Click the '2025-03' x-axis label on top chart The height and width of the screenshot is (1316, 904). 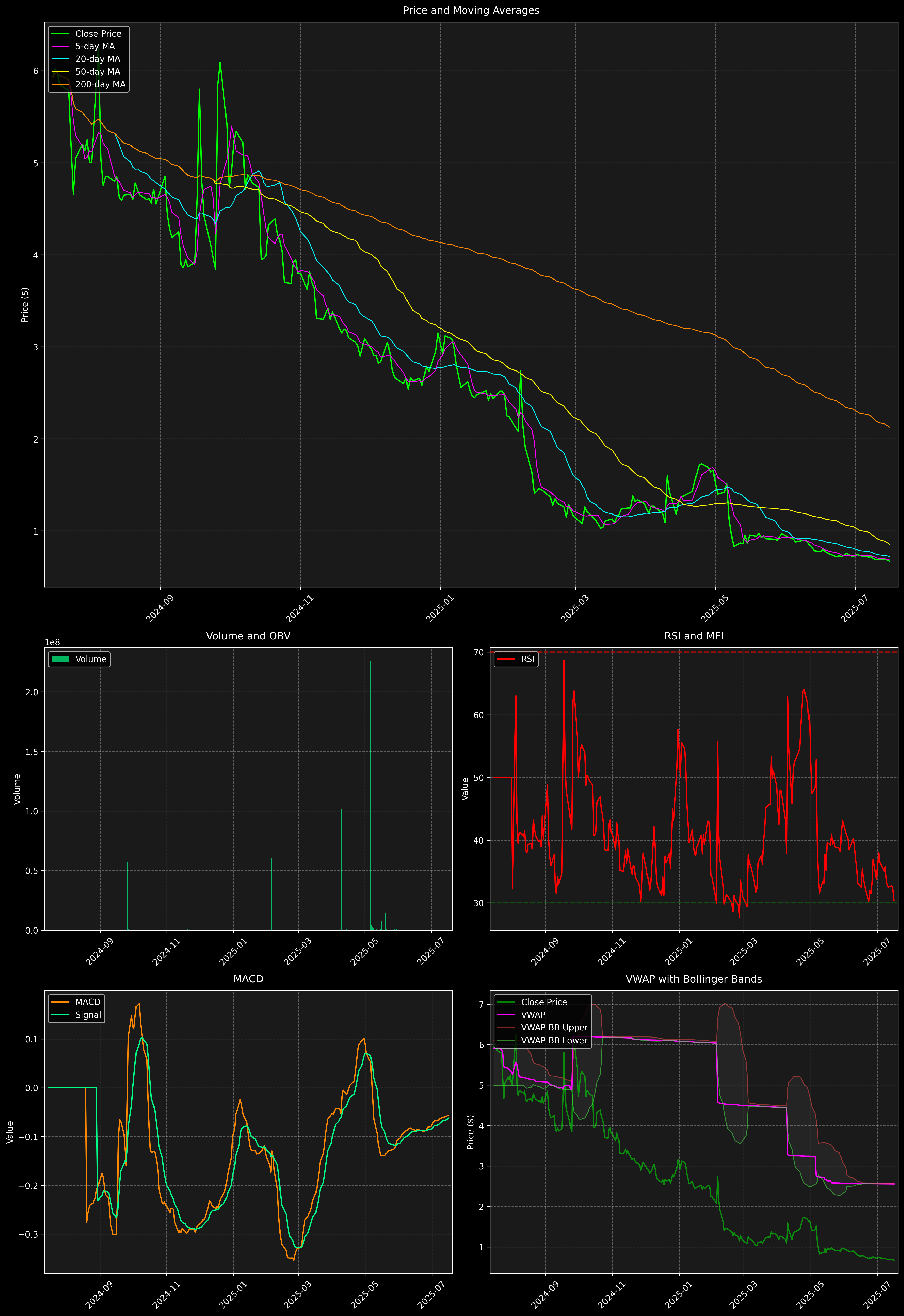[576, 608]
